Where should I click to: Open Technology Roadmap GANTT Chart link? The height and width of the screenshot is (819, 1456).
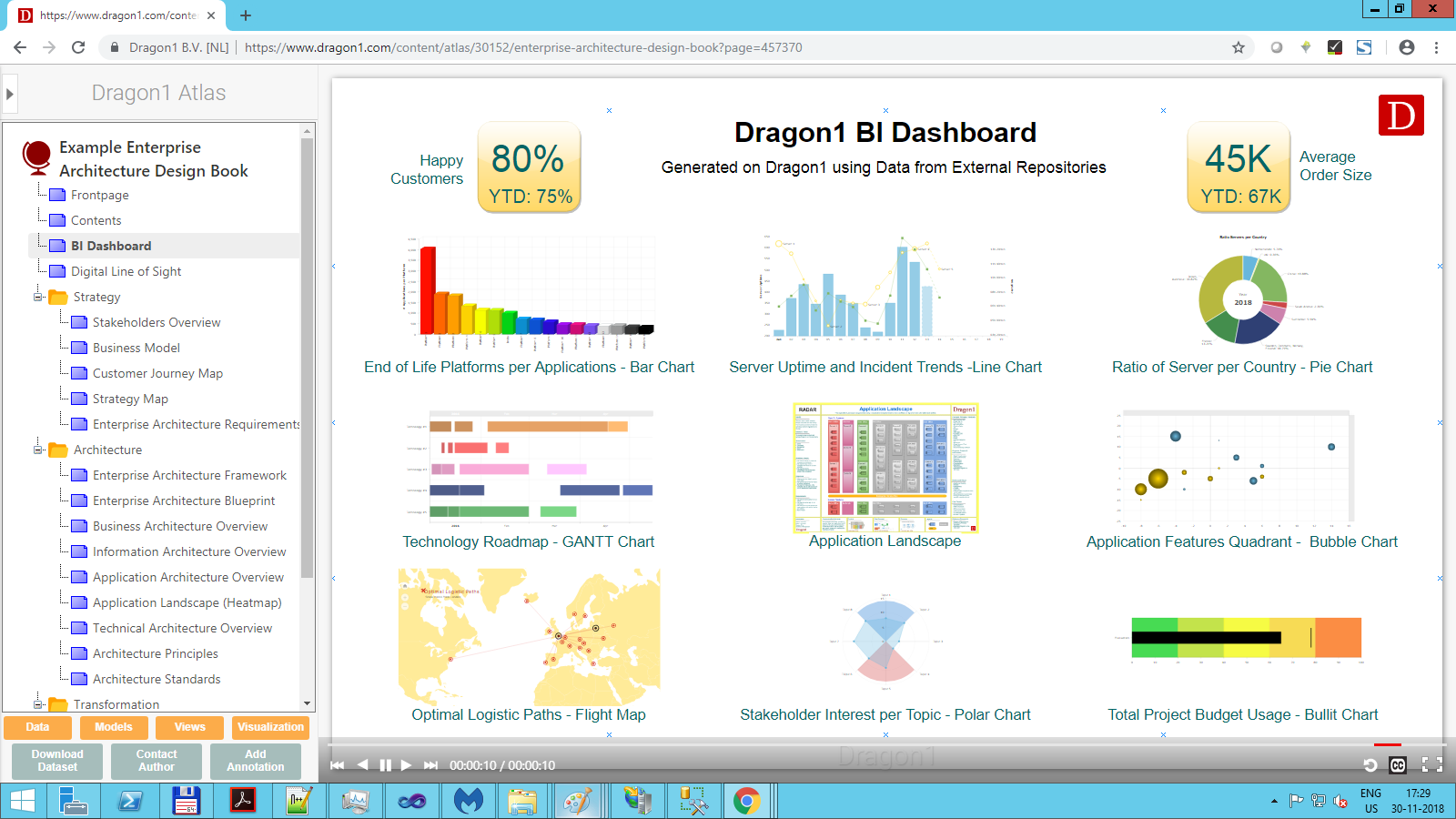click(x=529, y=541)
